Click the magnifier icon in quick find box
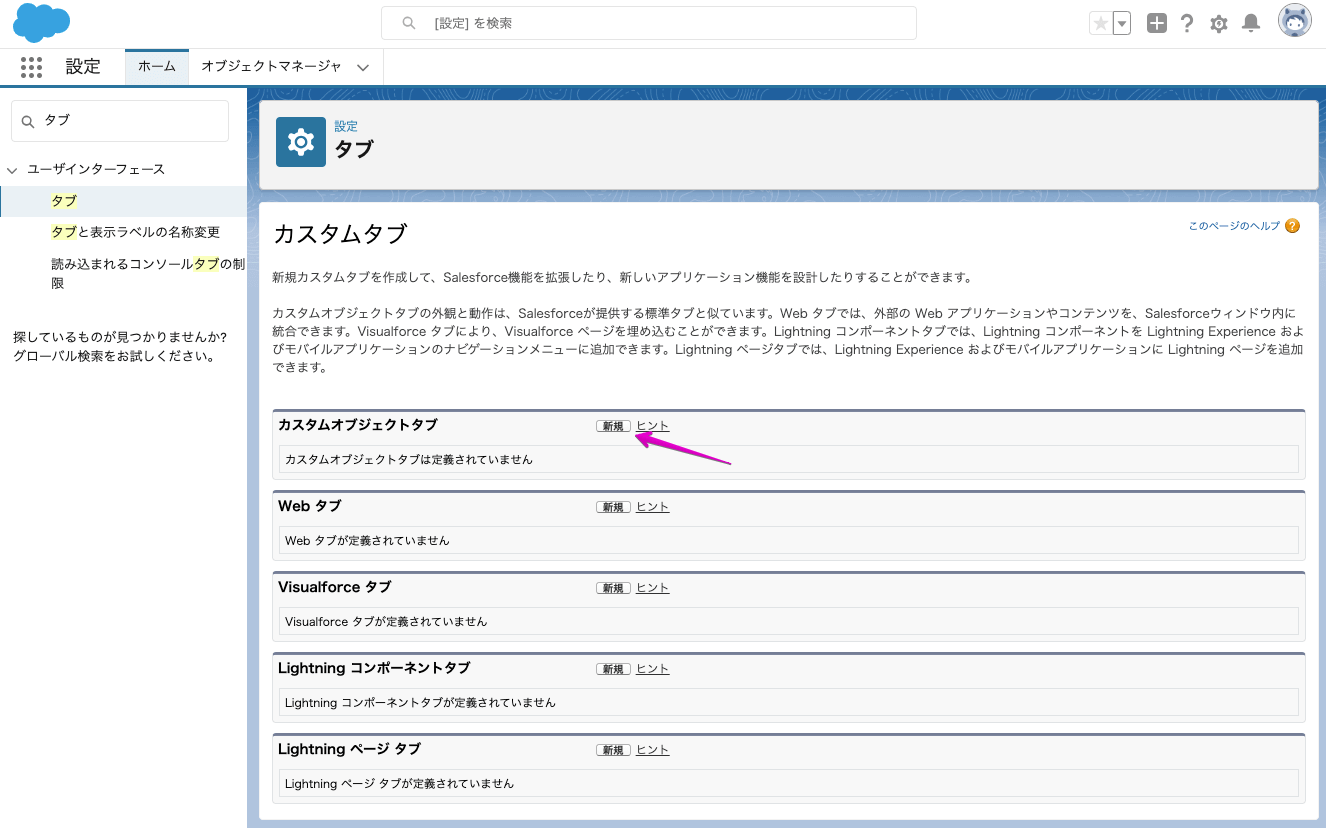This screenshot has height=828, width=1326. coord(28,120)
